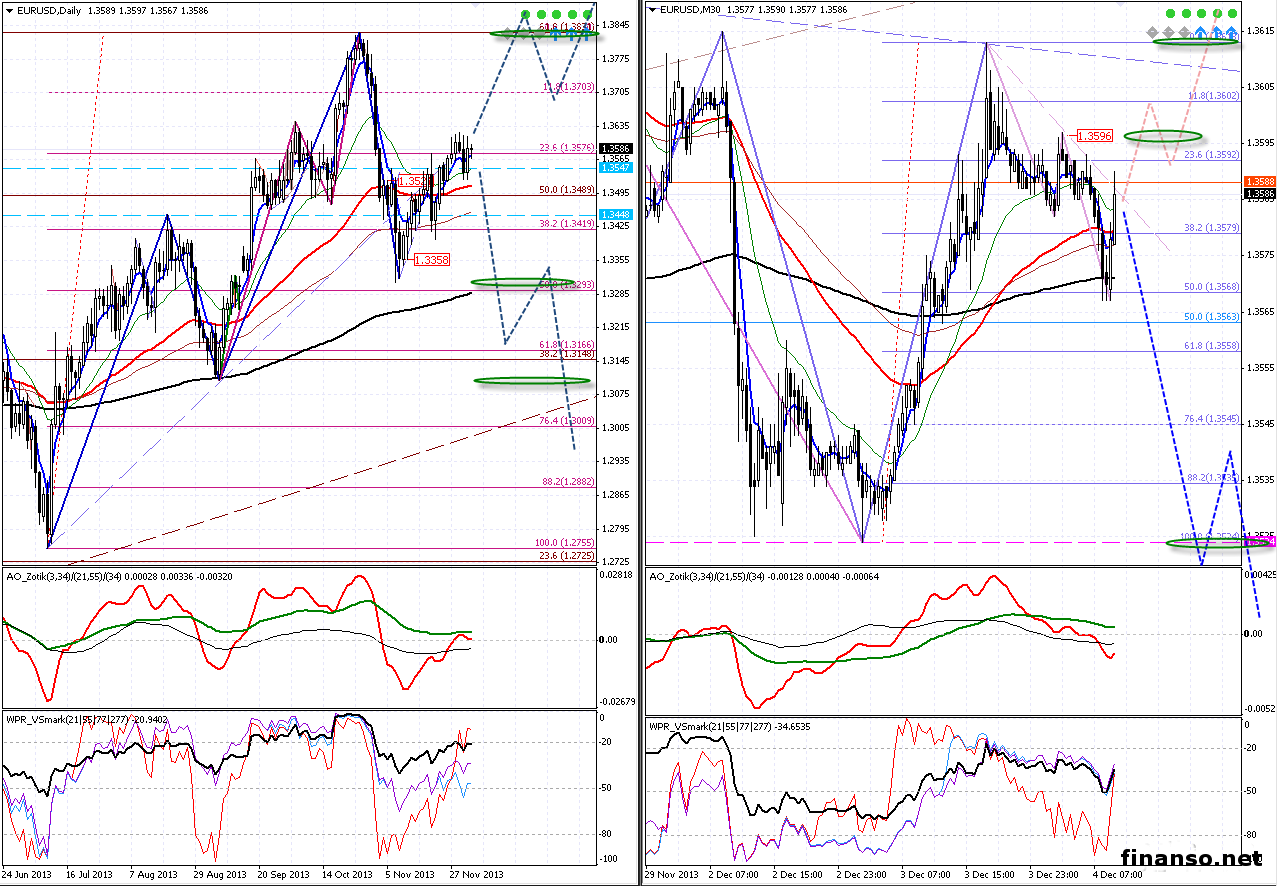Click the 14 Oct 2013 date on Daily timeline
Screen dimensions: 1277x886
click(x=348, y=874)
